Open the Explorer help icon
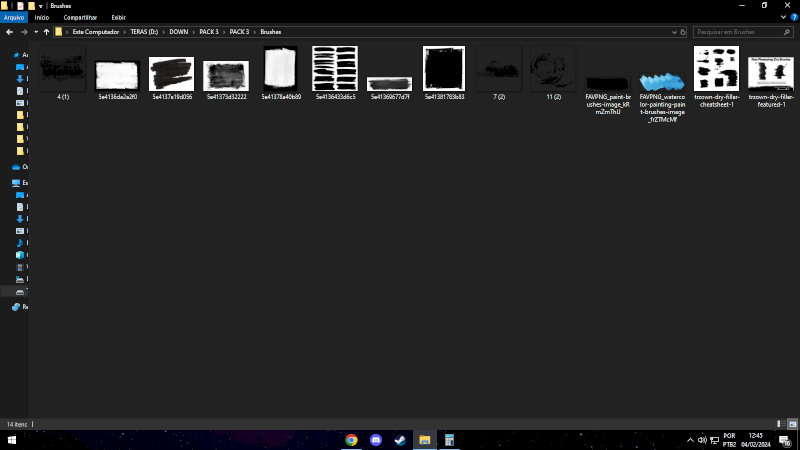Screen dimensions: 800x450 [793, 17]
